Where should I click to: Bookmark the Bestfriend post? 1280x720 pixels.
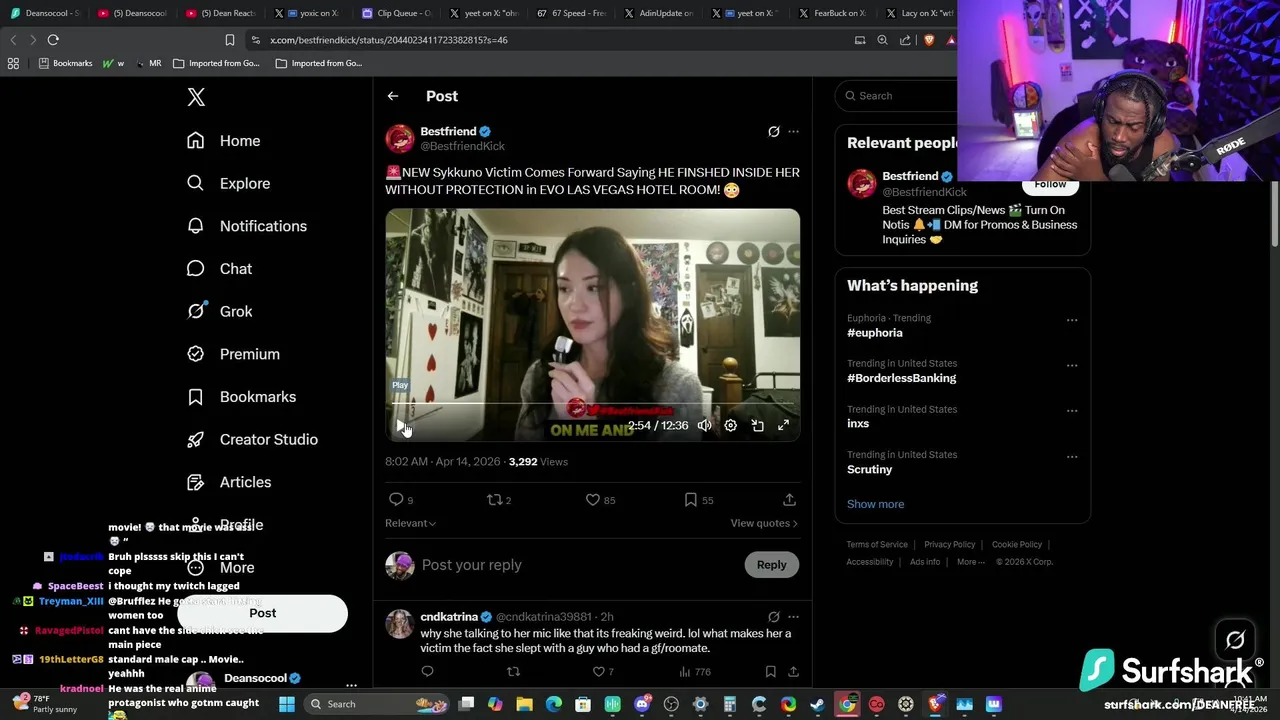[x=690, y=499]
